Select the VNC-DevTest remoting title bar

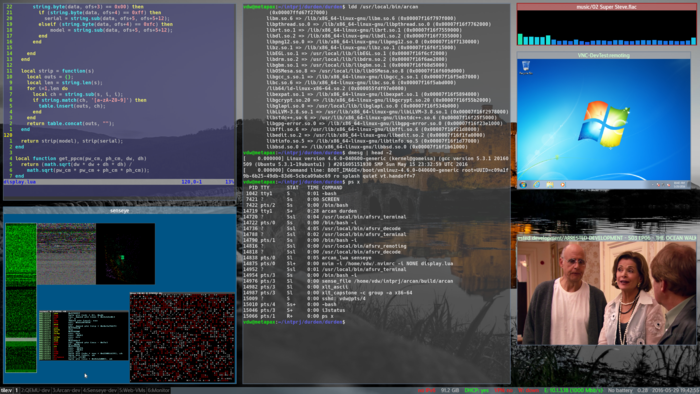pos(604,55)
